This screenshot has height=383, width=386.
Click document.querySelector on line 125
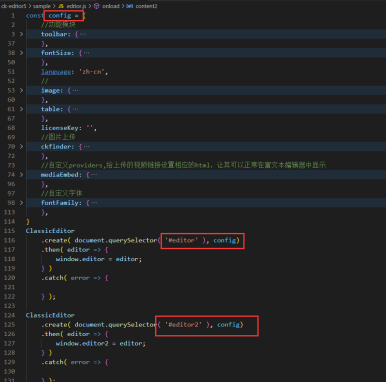point(116,325)
